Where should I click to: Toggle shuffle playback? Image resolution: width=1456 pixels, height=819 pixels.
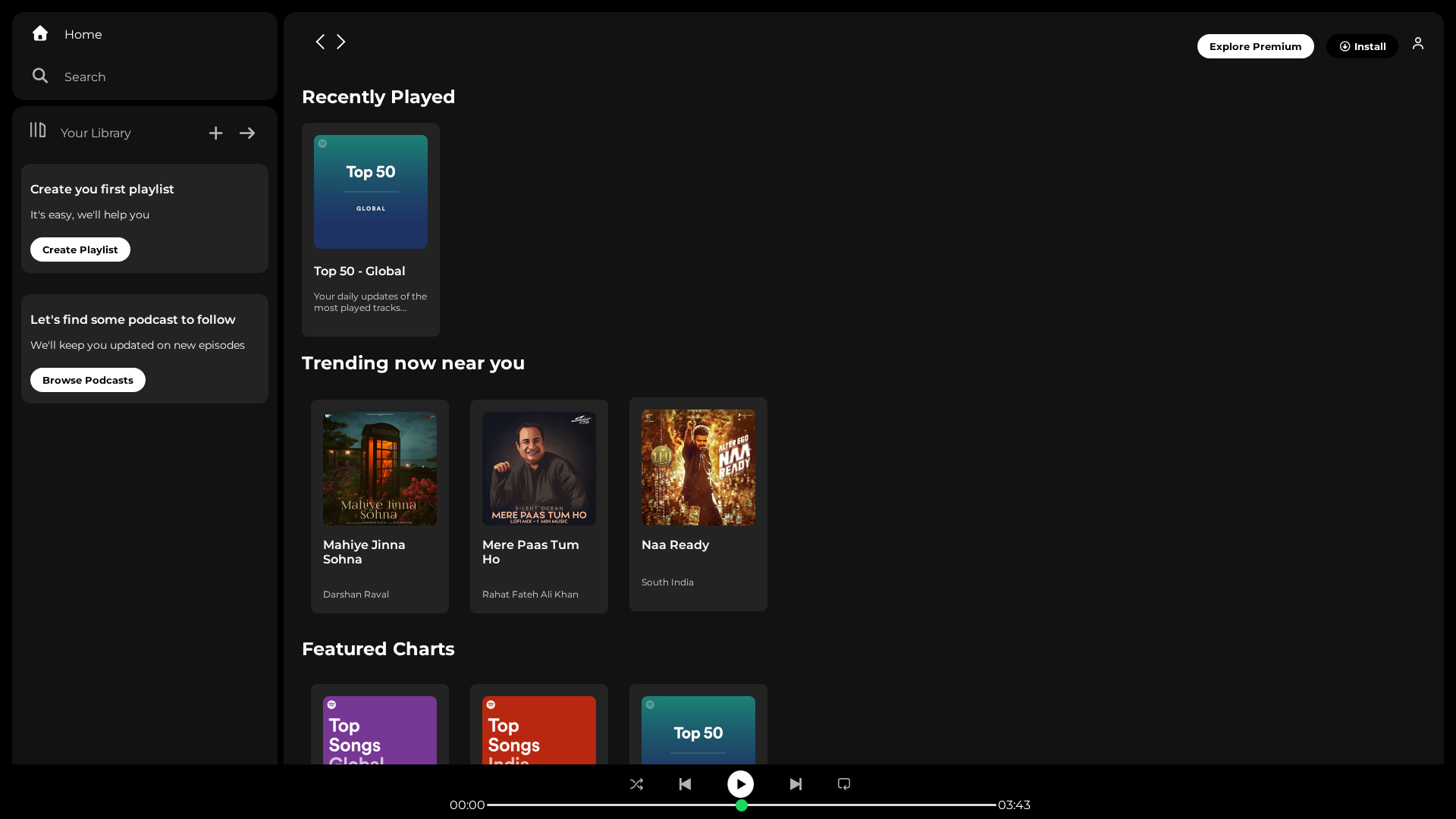(636, 784)
